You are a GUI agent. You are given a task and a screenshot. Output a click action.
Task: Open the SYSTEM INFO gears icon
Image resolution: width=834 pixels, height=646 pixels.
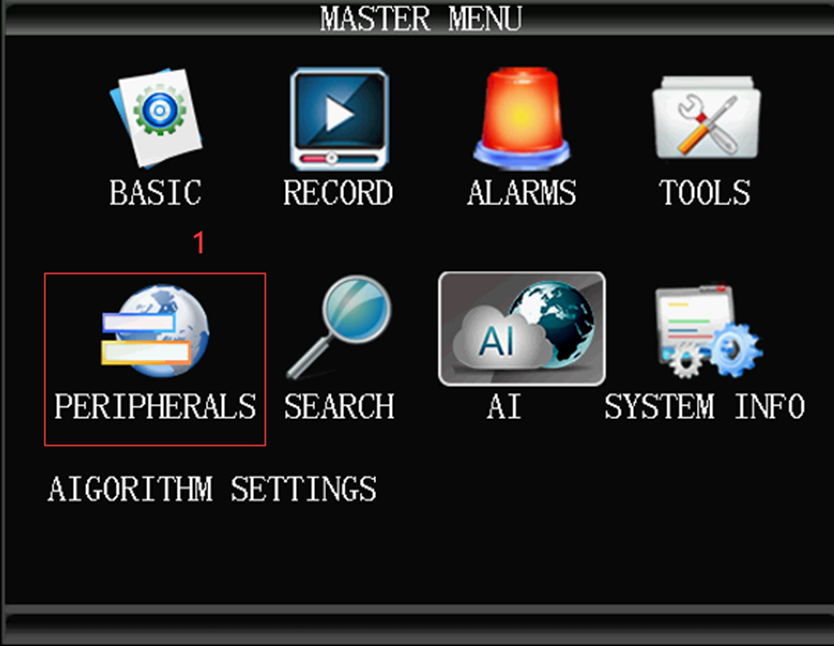[708, 331]
